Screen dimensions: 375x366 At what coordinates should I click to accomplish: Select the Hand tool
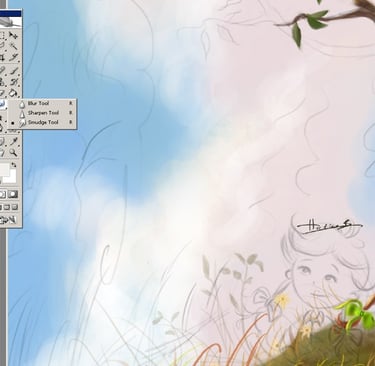coord(3,153)
